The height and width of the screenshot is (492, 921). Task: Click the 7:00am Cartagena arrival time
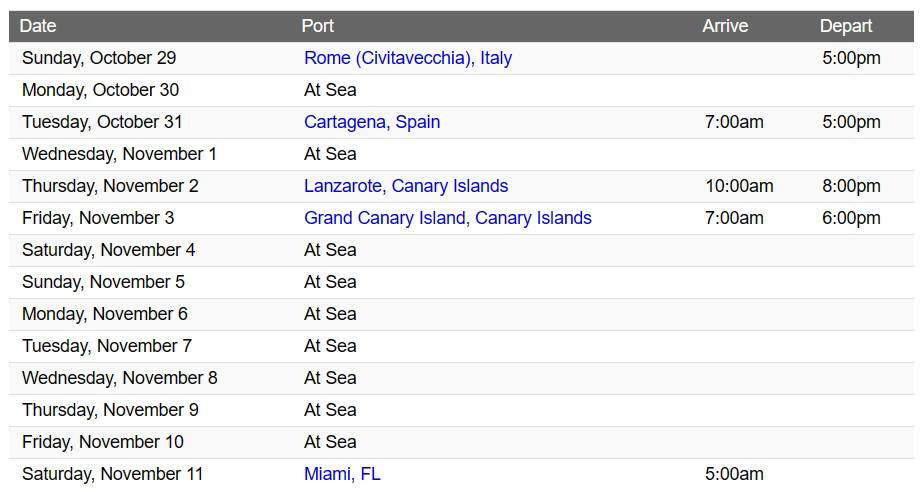pos(734,122)
